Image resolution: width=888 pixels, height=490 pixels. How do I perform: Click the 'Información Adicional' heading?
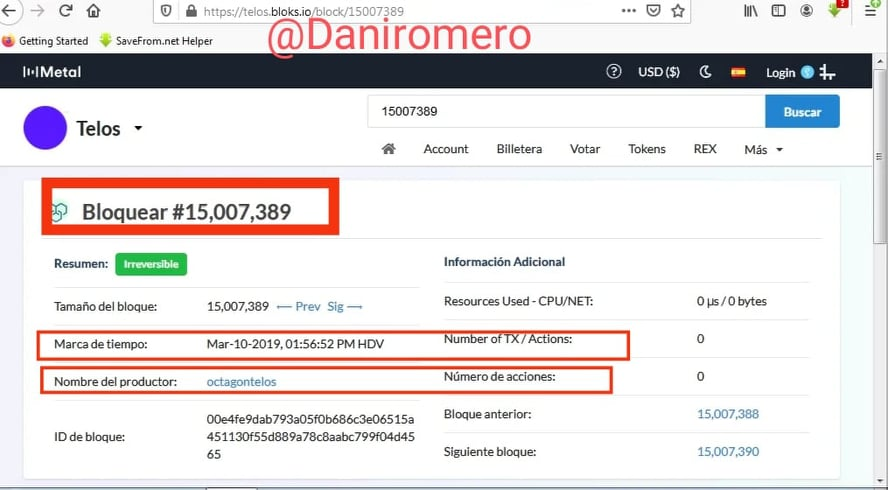click(504, 262)
